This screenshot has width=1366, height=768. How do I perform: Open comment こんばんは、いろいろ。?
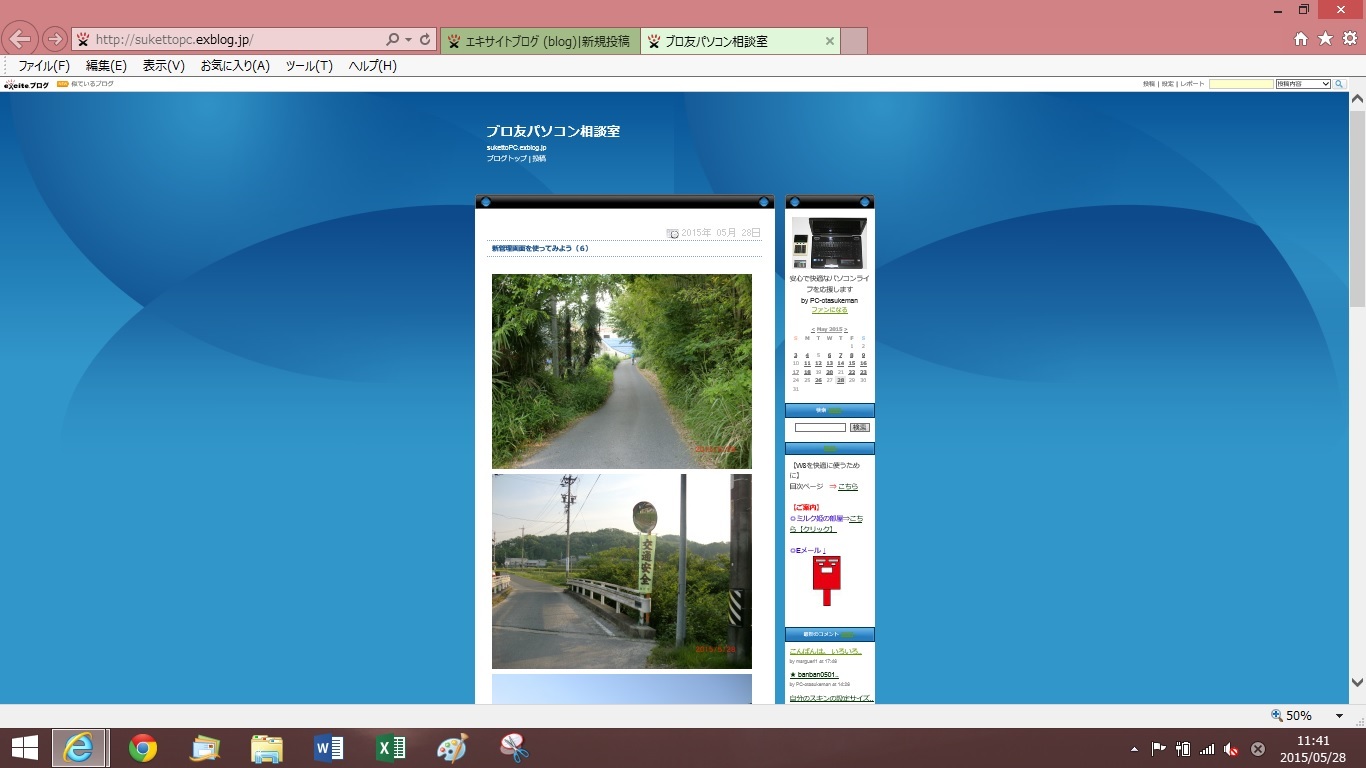825,651
